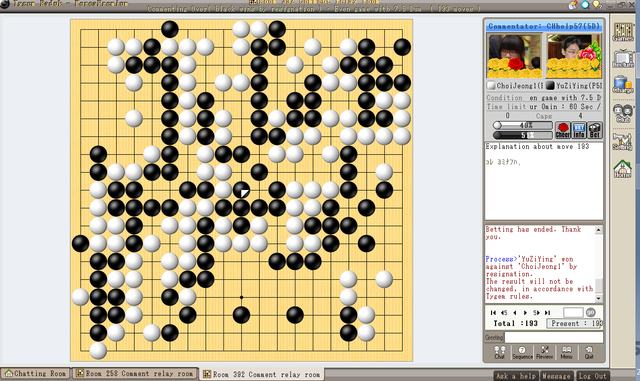This screenshot has width=640, height=381.
Task: Click the black player's betting percentage bar
Action: 522,135
